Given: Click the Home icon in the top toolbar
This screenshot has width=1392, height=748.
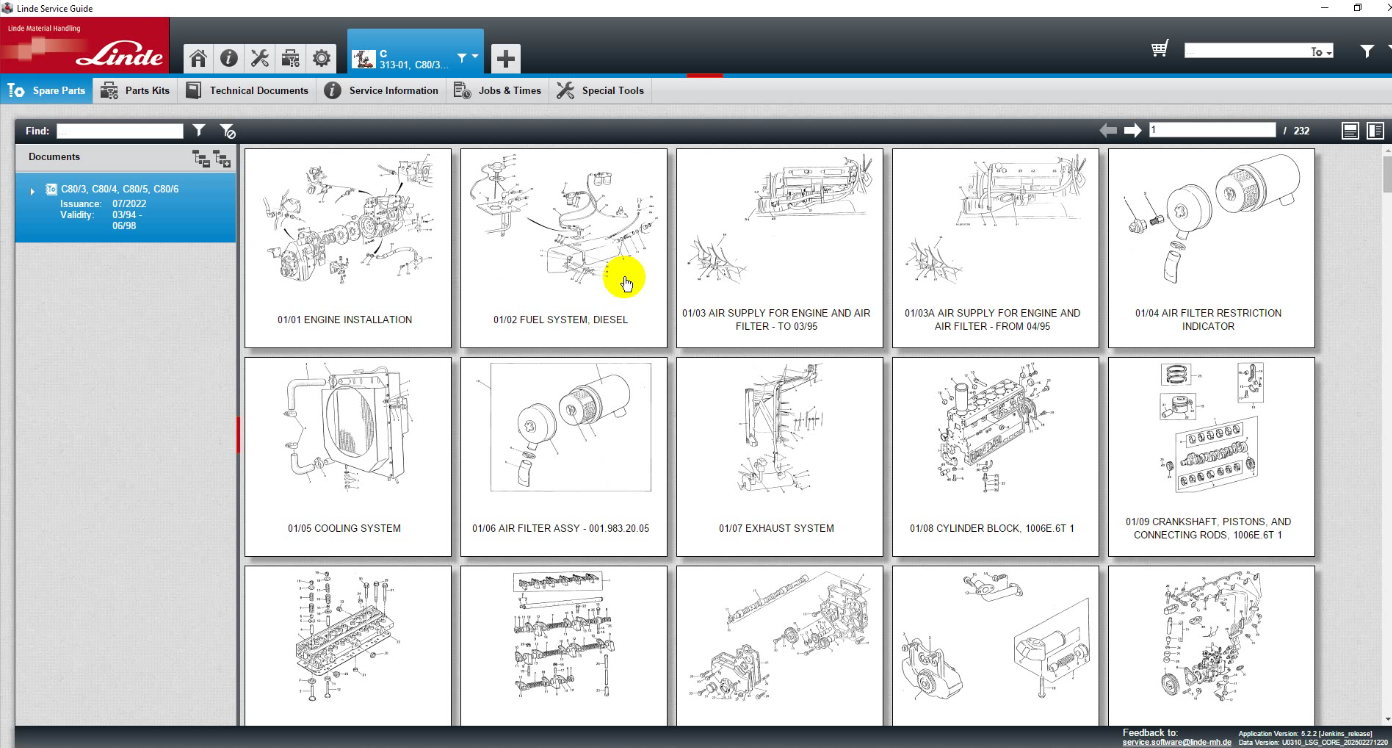Looking at the screenshot, I should click(198, 58).
